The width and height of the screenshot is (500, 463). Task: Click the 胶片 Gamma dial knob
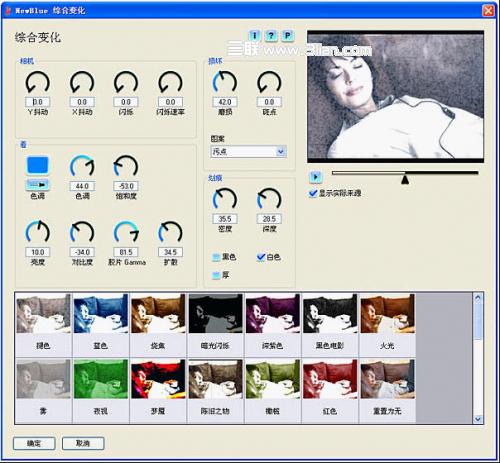click(x=126, y=232)
